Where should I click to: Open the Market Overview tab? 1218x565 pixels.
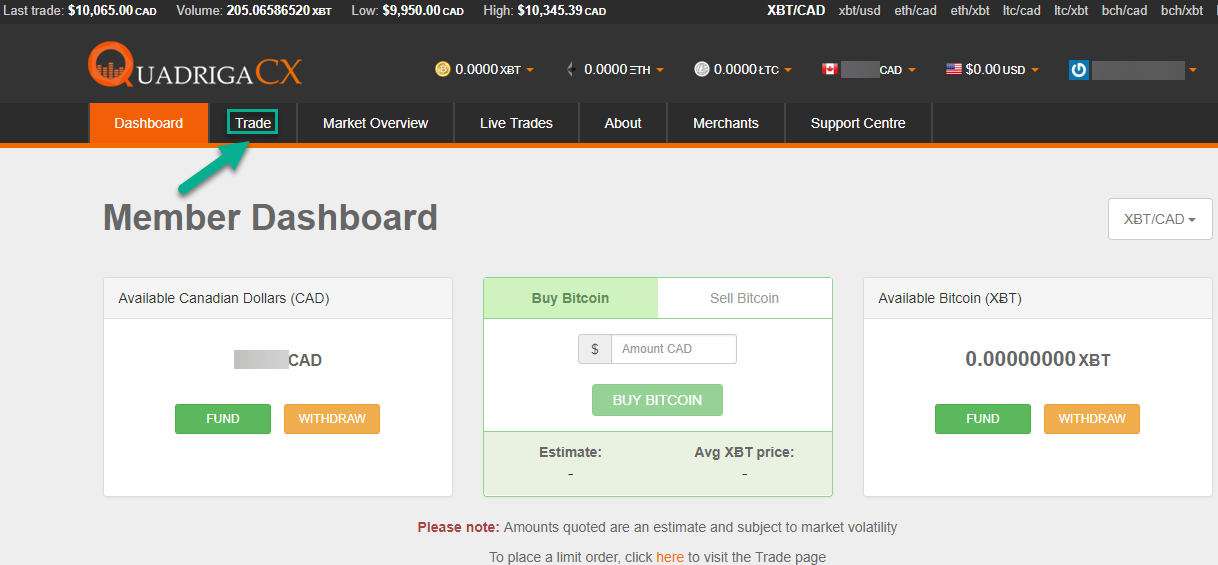[x=375, y=123]
